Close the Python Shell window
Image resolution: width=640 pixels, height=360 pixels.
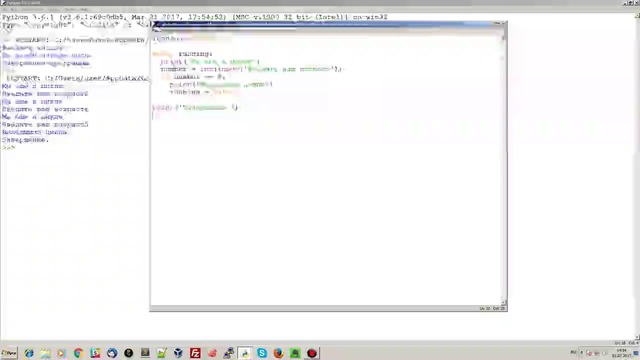pos(637,2)
